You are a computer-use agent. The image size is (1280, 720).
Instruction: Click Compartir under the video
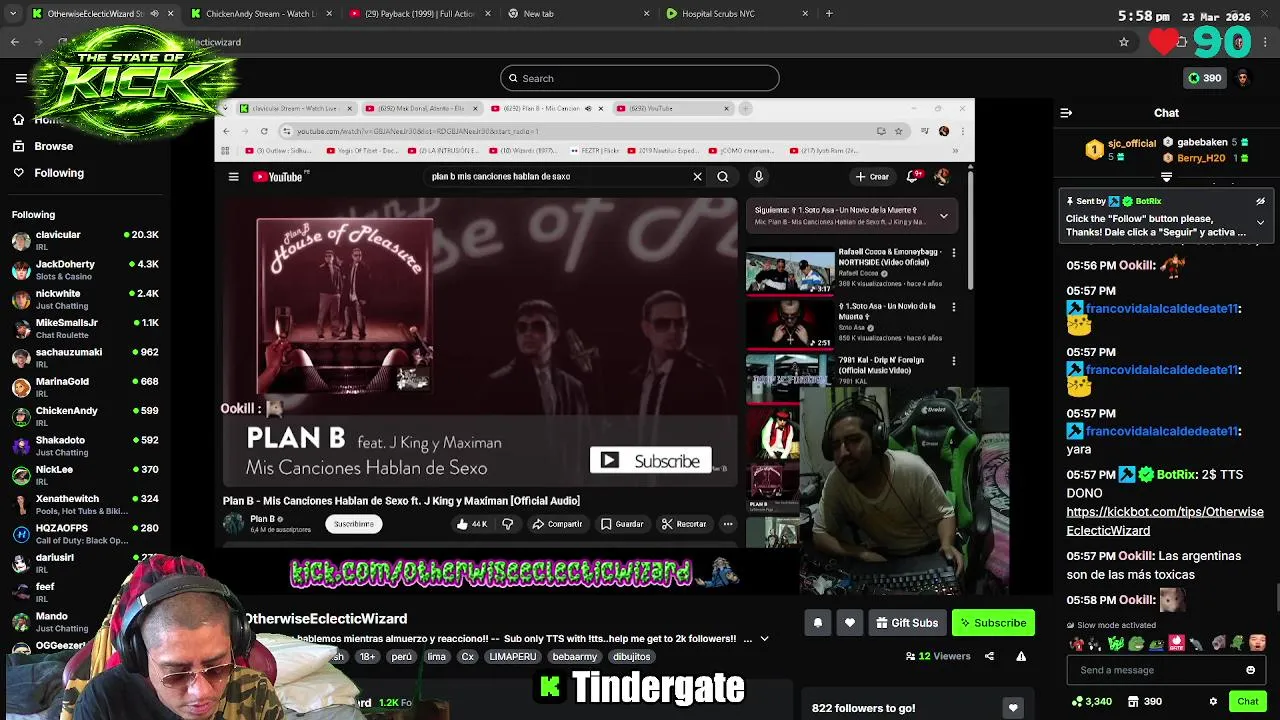557,524
